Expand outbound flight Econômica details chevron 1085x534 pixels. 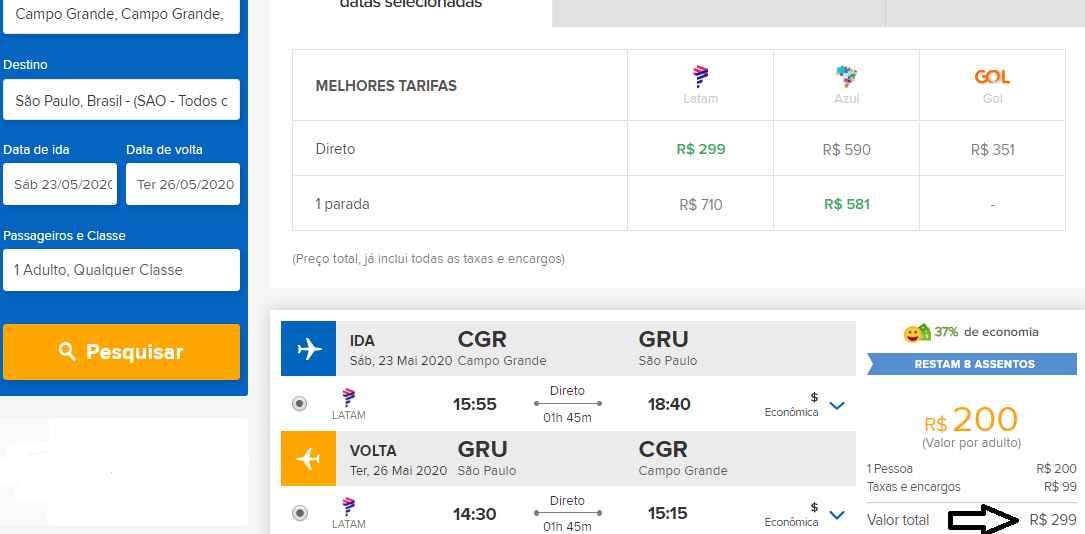(838, 406)
